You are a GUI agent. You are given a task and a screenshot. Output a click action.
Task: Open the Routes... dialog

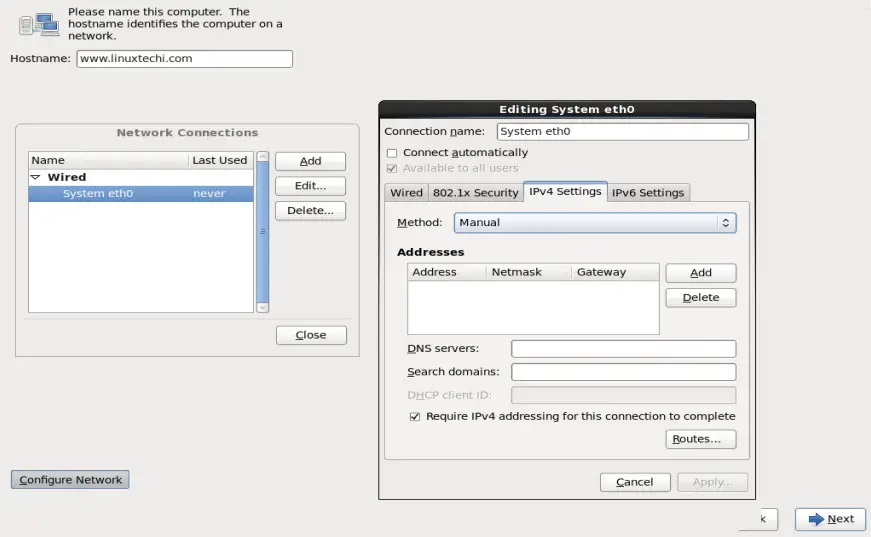point(701,439)
